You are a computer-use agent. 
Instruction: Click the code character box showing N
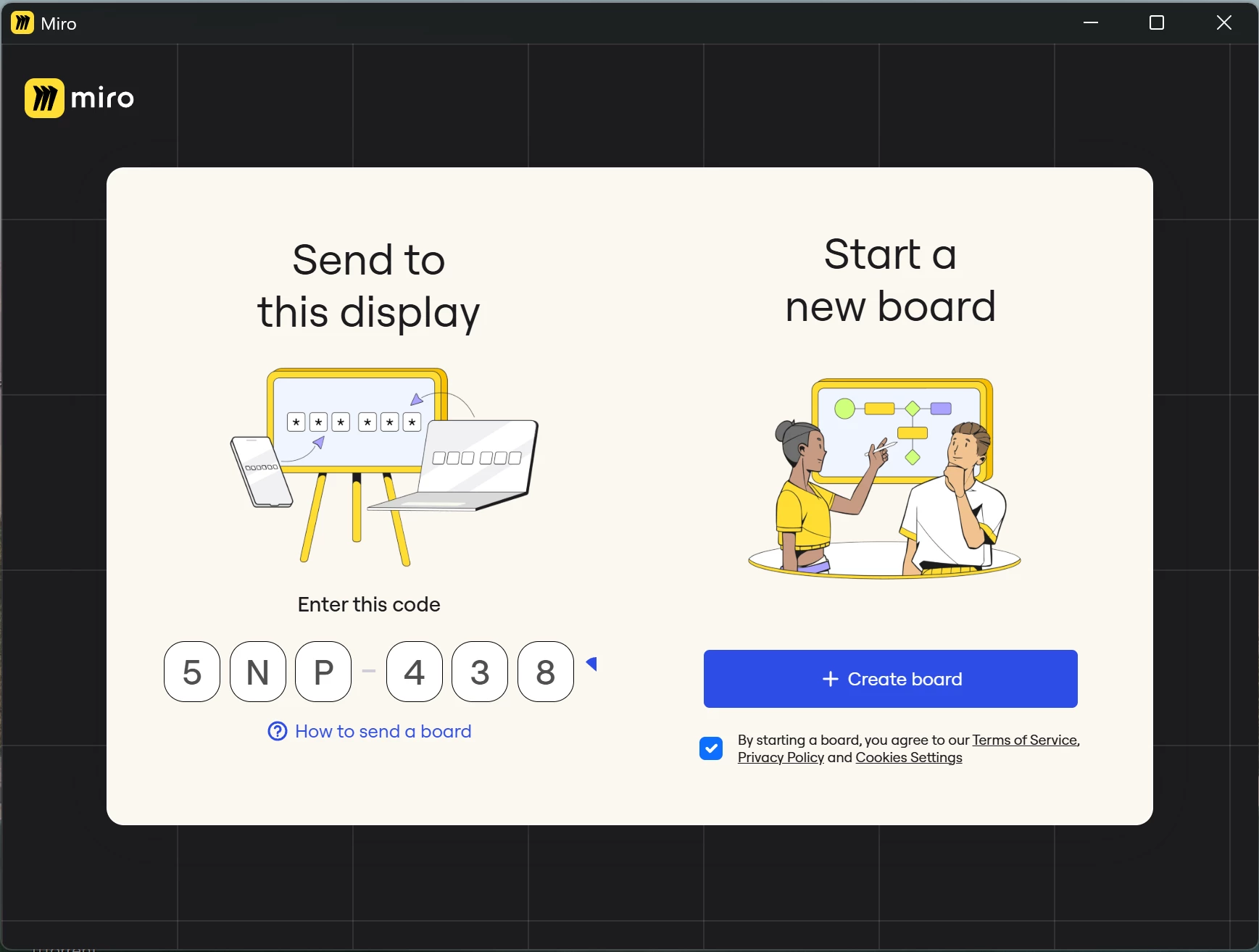click(258, 672)
